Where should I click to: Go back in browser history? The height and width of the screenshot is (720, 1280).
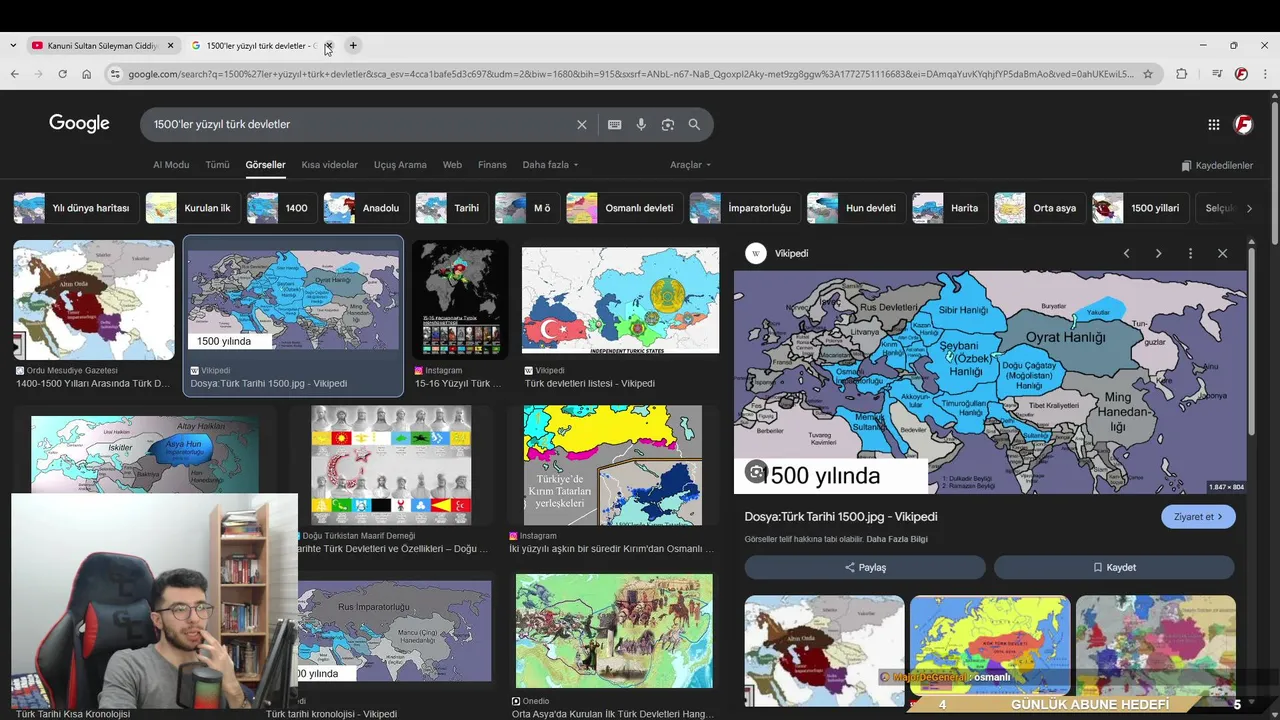(14, 74)
